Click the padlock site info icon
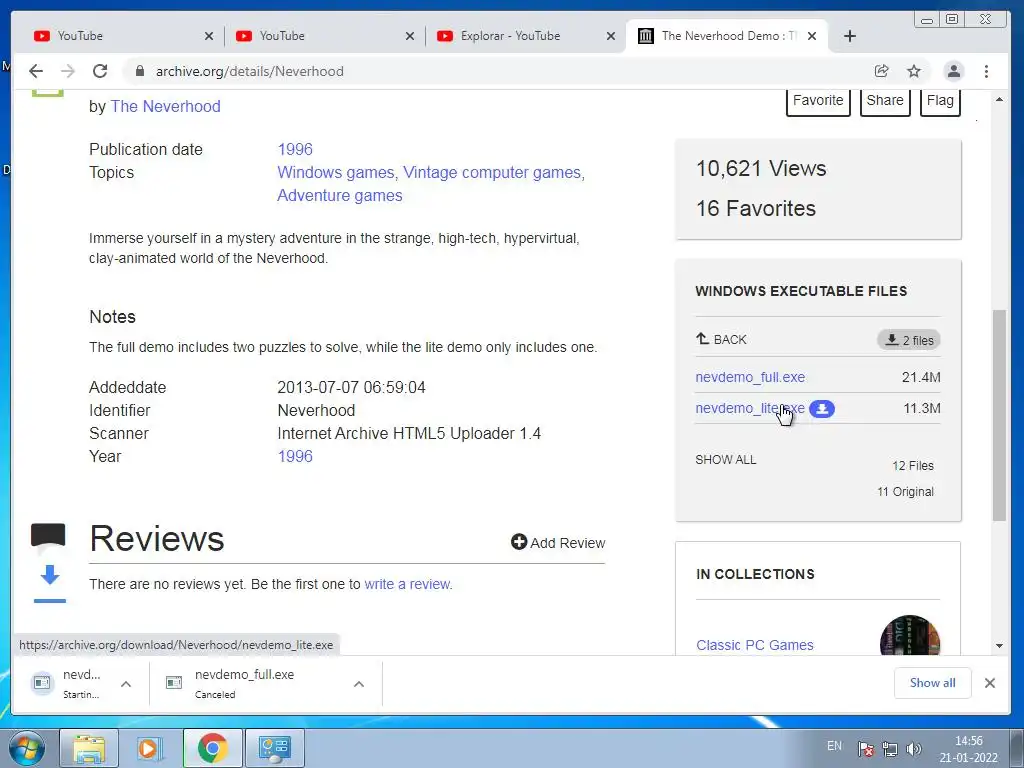1024x768 pixels. (139, 71)
